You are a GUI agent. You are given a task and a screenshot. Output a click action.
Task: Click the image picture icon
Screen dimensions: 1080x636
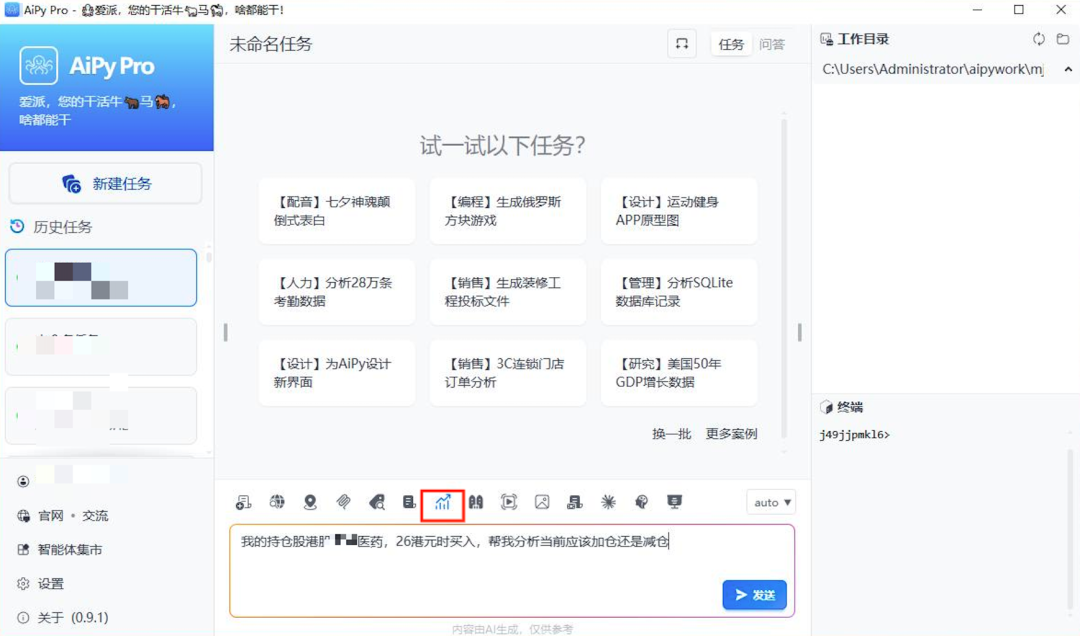pyautogui.click(x=542, y=502)
